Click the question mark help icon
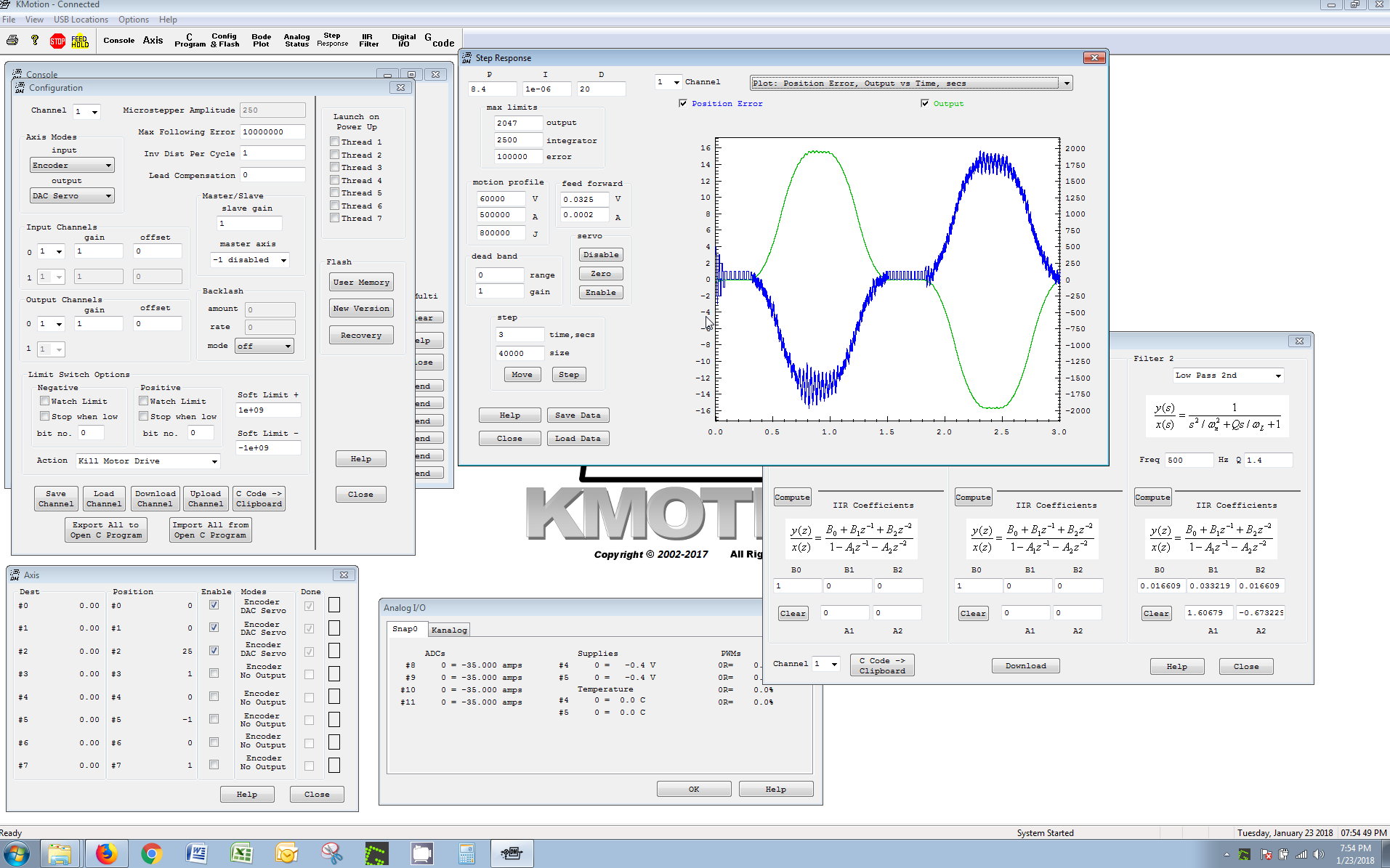 click(x=34, y=41)
